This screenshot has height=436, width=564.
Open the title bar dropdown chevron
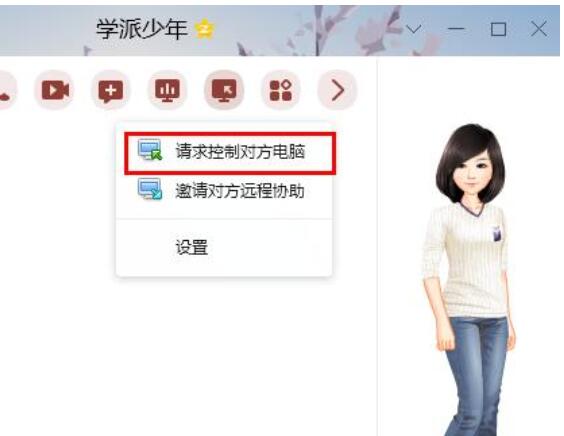pyautogui.click(x=413, y=28)
